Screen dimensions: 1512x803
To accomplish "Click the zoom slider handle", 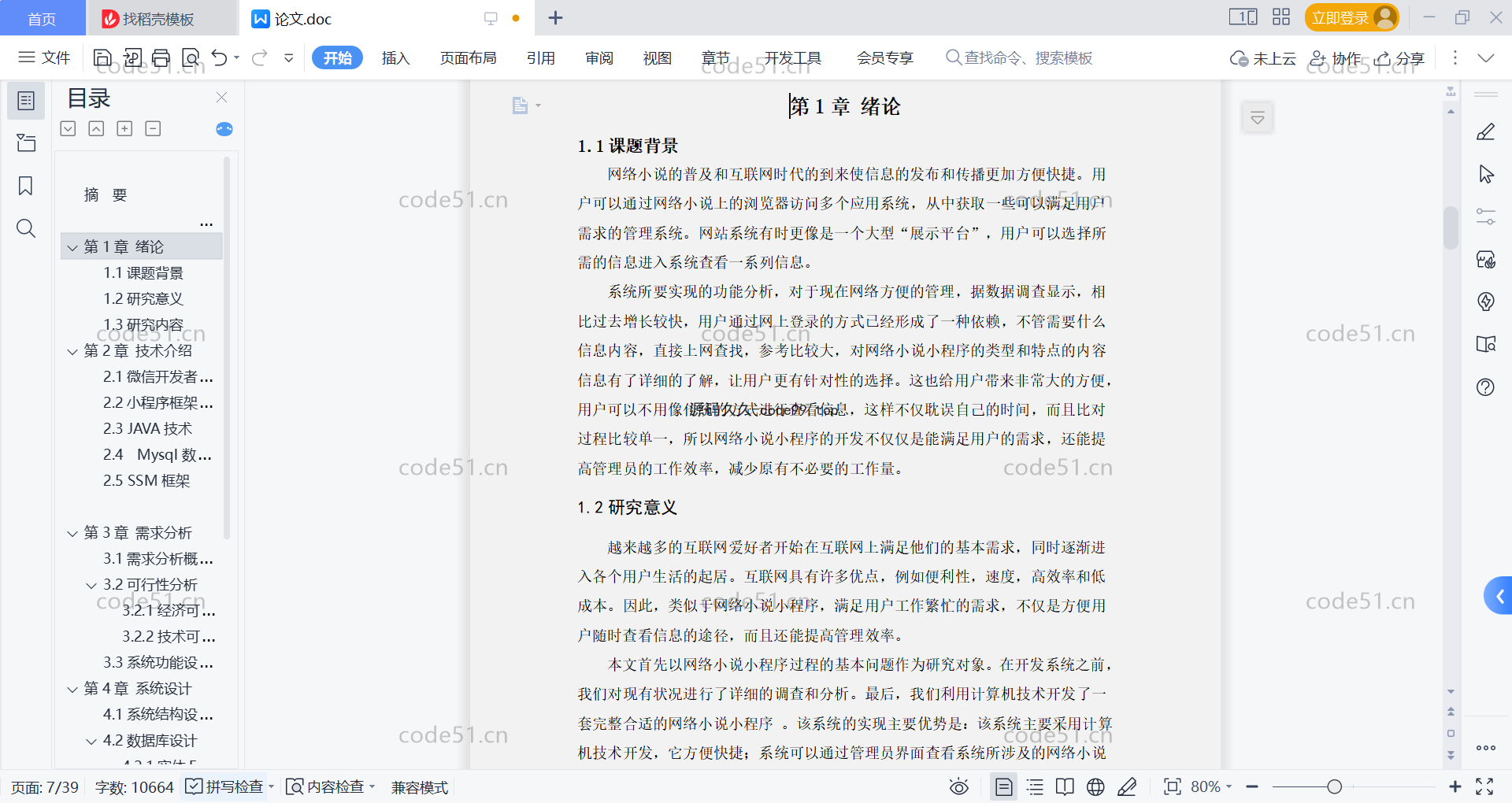I will [1334, 786].
